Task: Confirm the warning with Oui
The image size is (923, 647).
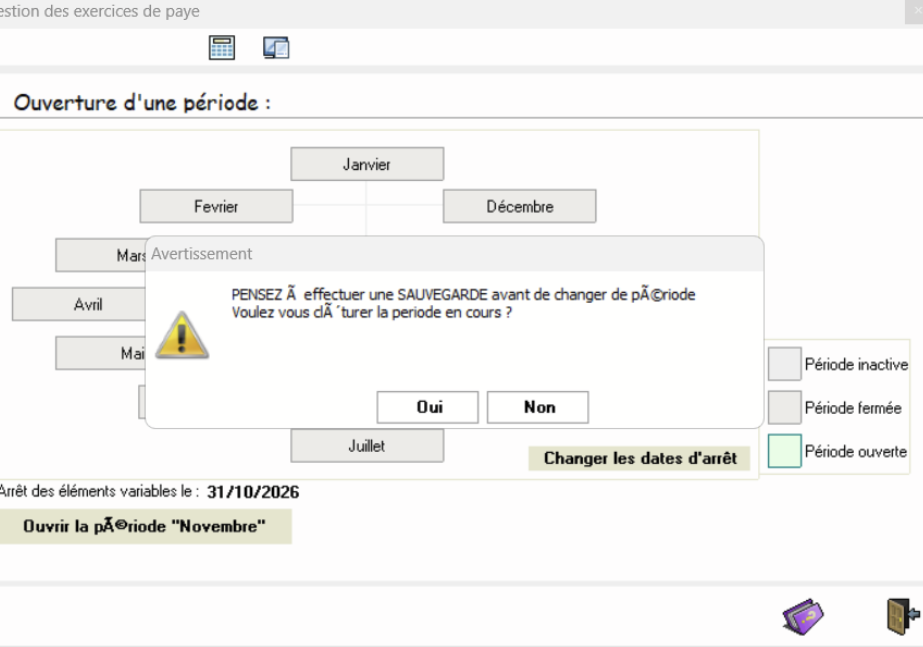Action: (x=428, y=407)
